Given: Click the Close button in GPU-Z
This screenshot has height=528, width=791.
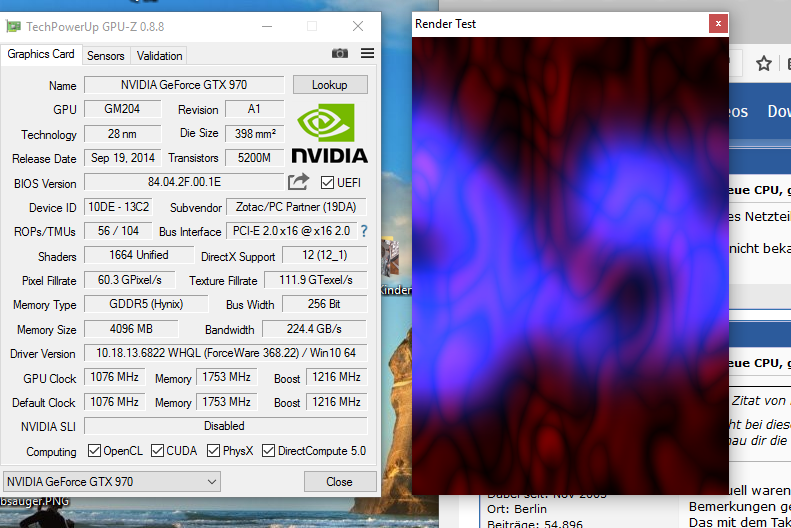Looking at the screenshot, I should tap(340, 482).
